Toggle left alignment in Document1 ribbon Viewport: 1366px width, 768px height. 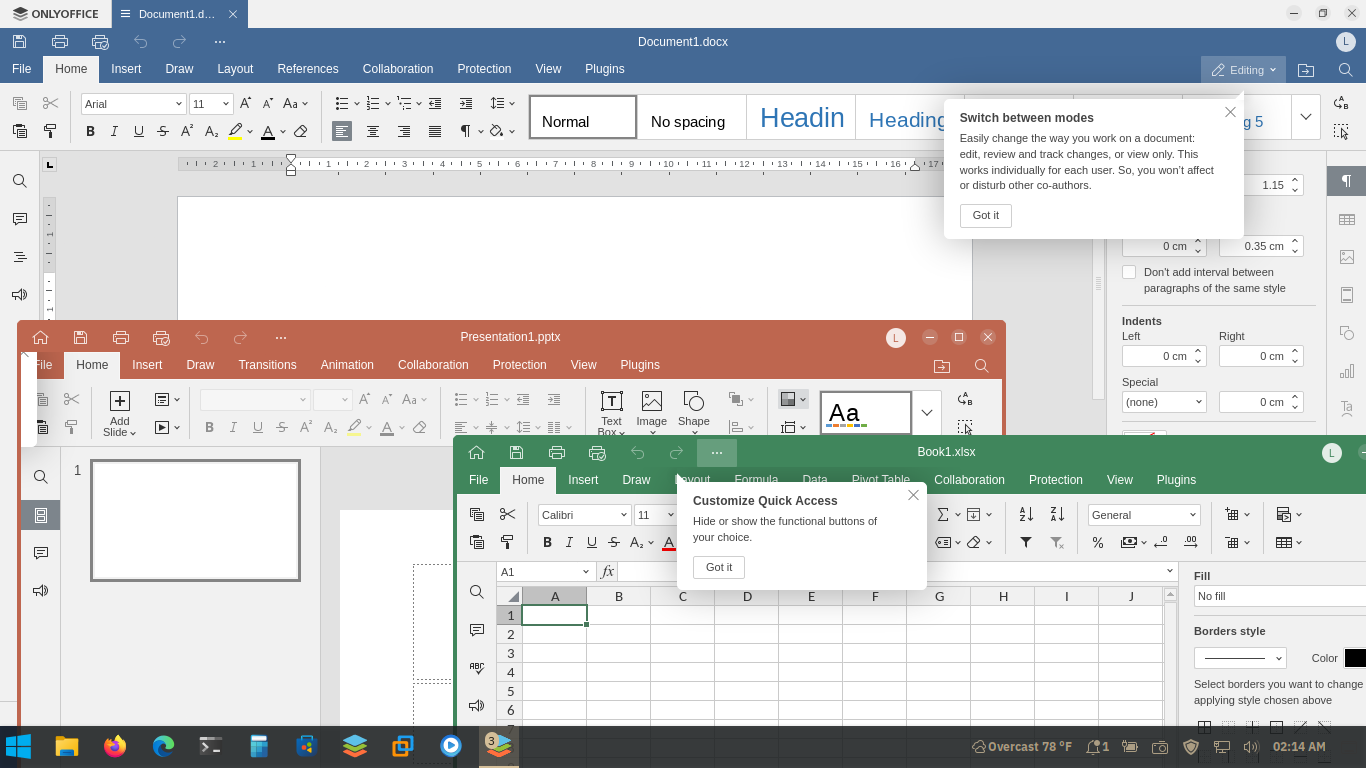pyautogui.click(x=342, y=131)
